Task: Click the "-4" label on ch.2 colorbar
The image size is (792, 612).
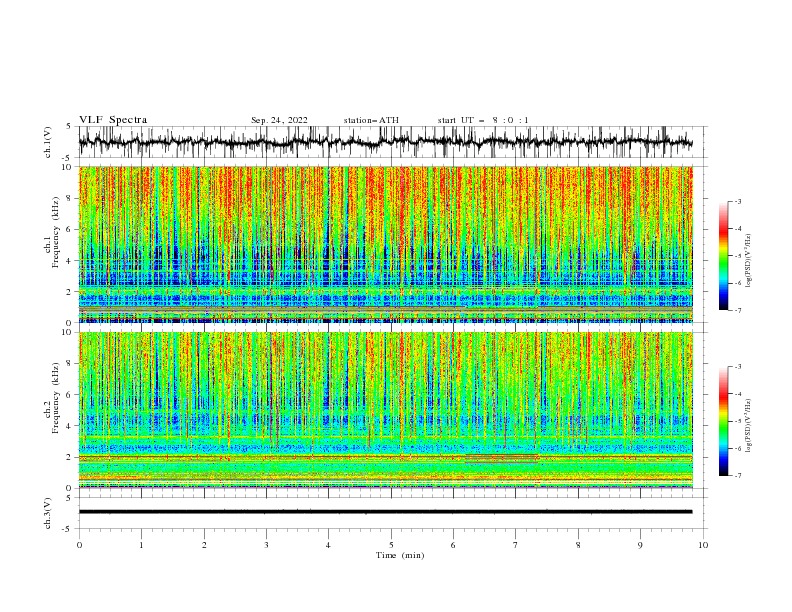Action: tap(738, 394)
